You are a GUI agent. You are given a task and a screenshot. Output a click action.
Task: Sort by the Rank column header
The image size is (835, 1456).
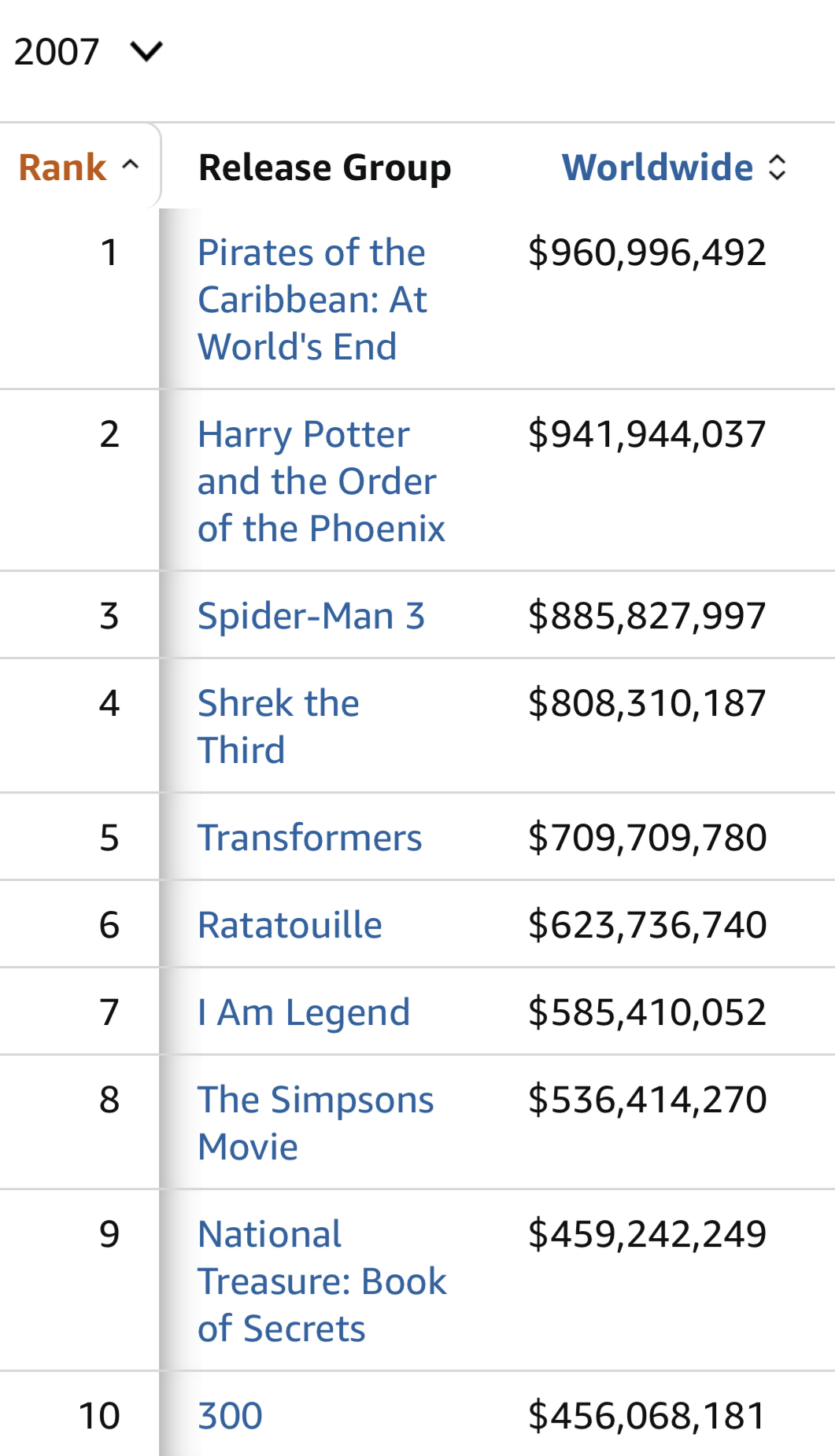[x=63, y=168]
